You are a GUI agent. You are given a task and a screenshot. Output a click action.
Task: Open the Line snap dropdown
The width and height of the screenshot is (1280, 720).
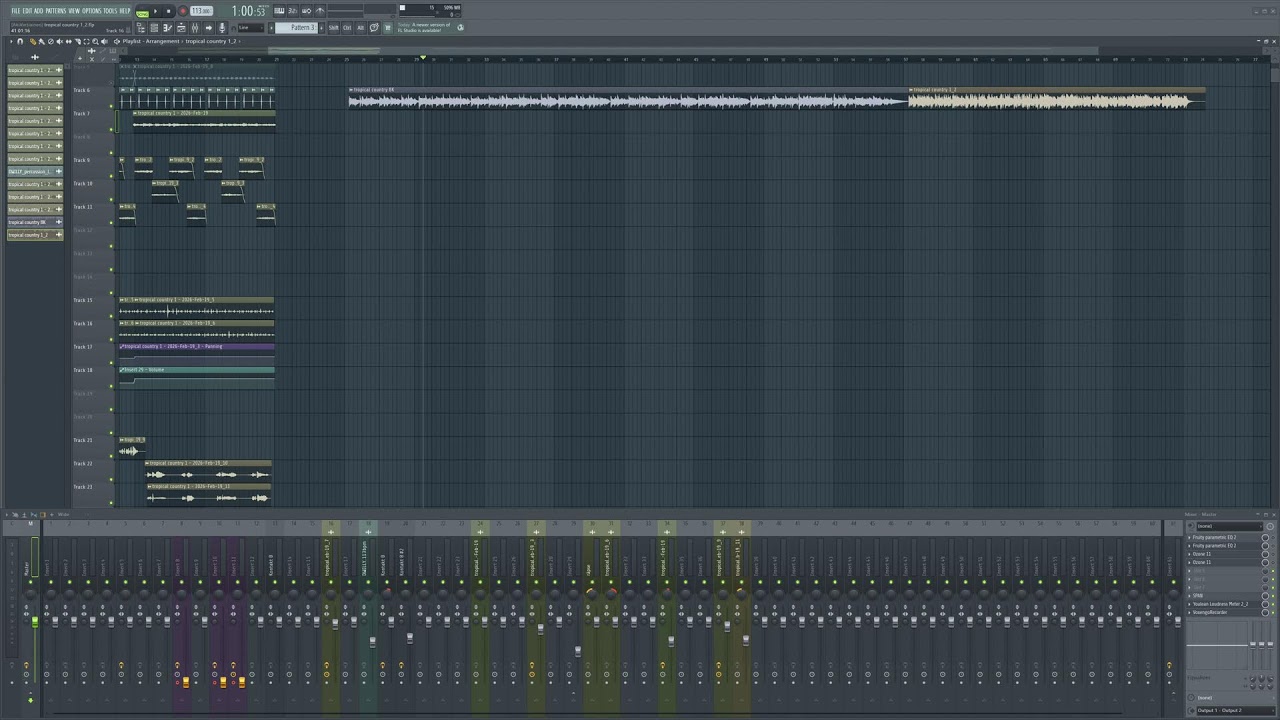[251, 27]
